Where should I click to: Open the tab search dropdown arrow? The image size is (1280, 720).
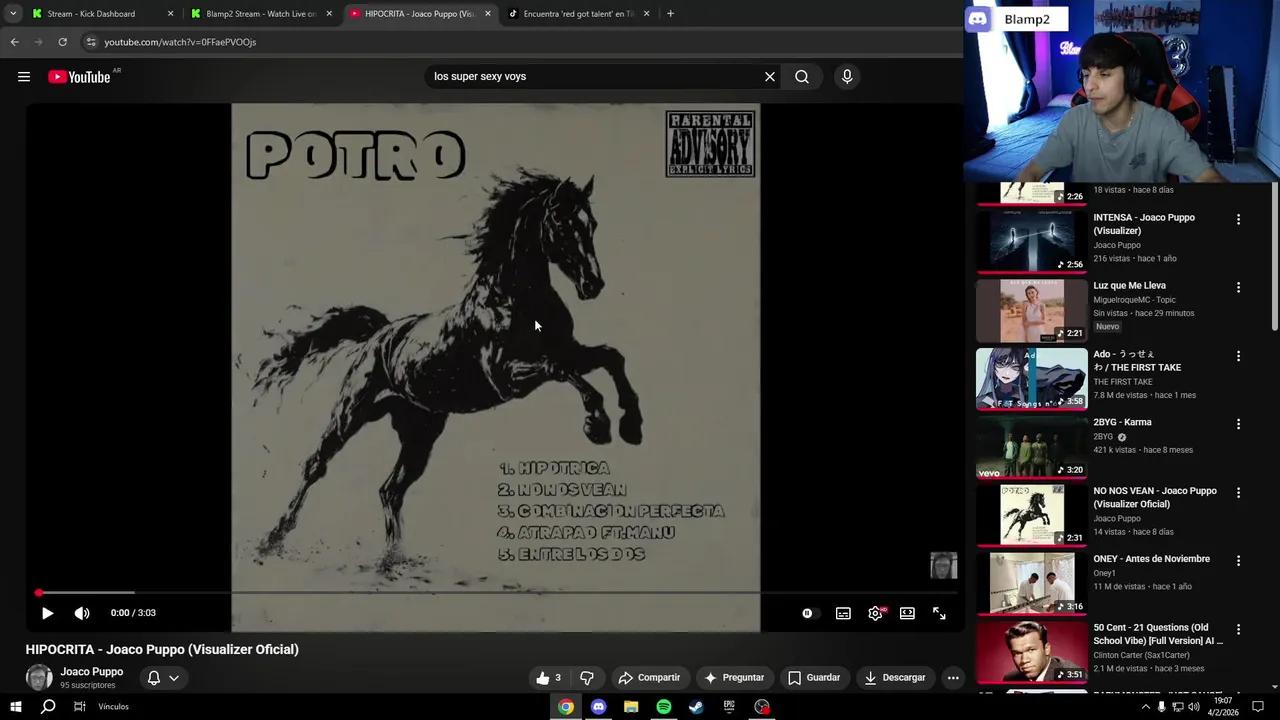13,14
